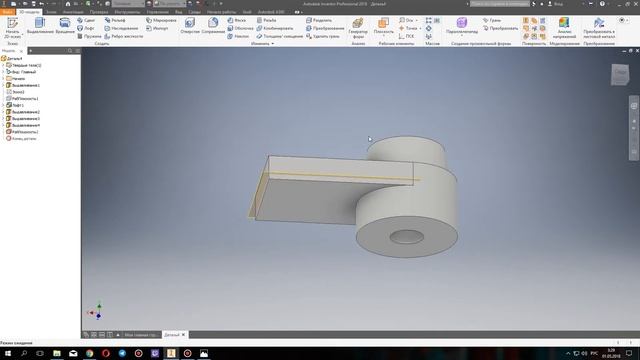Select the Рельеф emboss tool
This screenshot has width=640, height=360.
click(x=115, y=20)
